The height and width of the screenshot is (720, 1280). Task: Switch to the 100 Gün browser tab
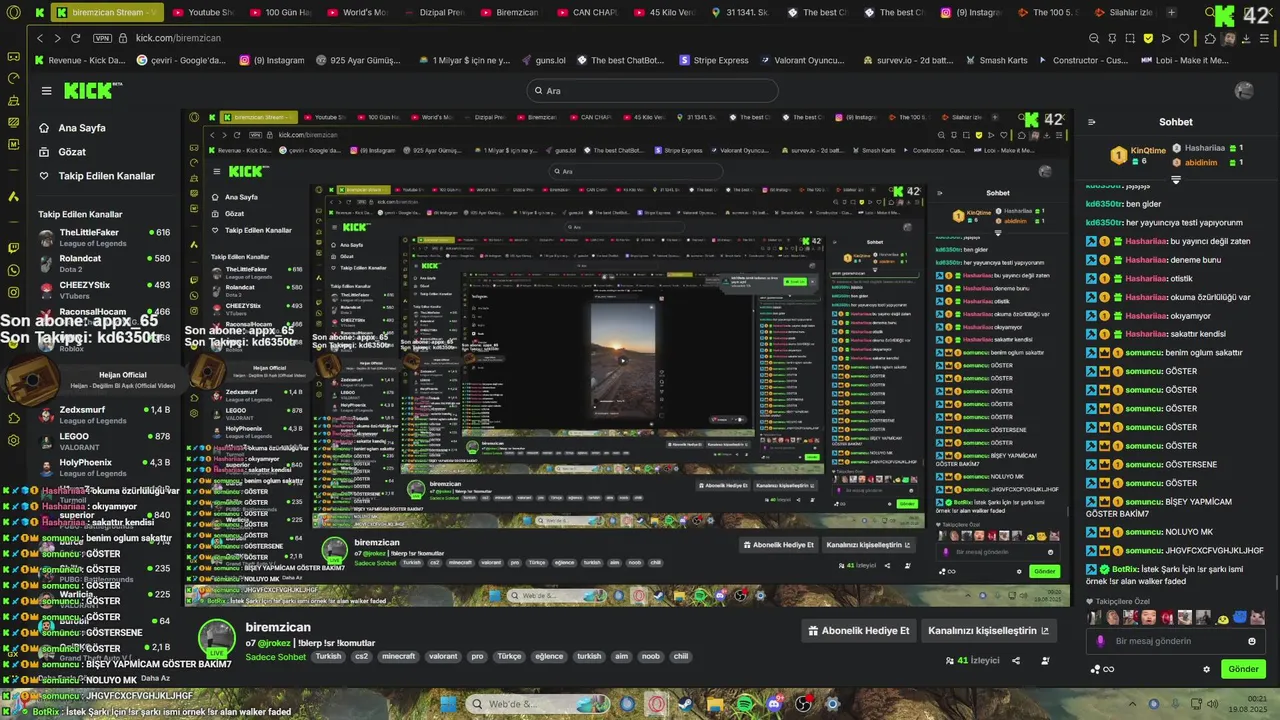click(x=281, y=13)
